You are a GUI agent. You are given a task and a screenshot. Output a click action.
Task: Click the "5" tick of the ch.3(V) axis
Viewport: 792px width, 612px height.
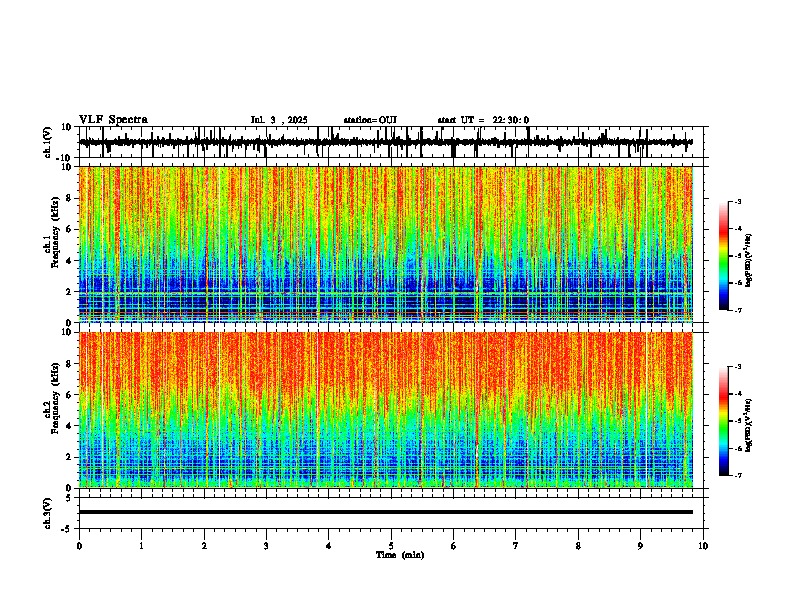tap(70, 497)
